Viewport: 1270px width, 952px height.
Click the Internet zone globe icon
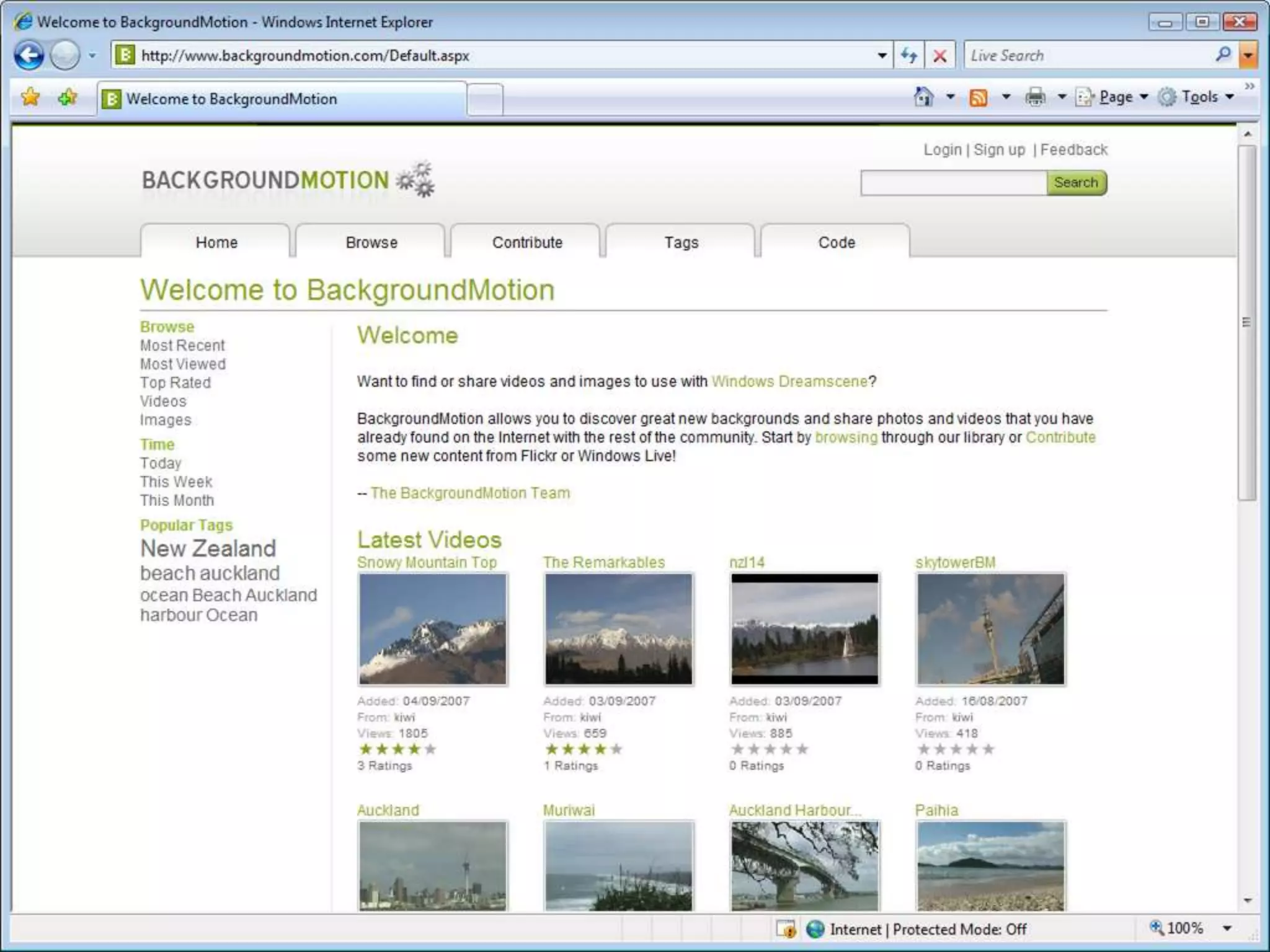[x=815, y=929]
